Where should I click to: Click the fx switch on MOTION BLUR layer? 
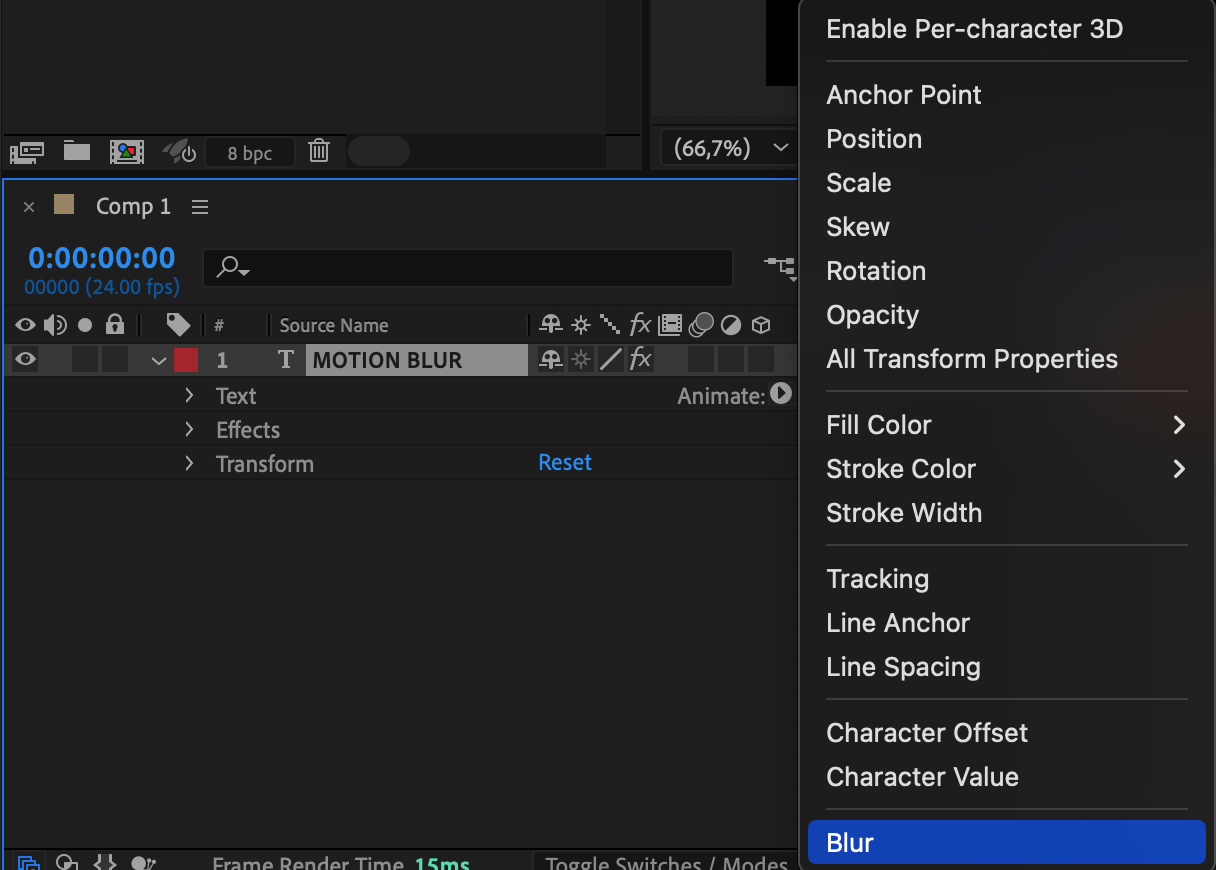click(640, 360)
